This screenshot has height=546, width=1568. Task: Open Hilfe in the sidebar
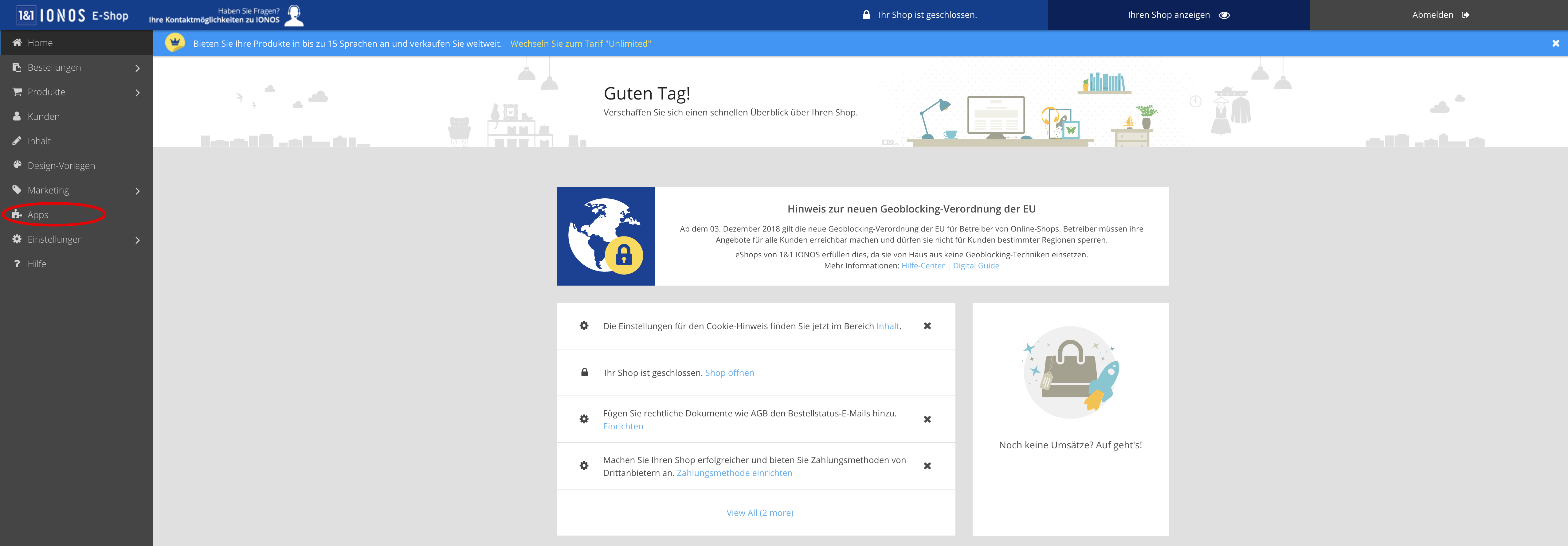pos(76,263)
